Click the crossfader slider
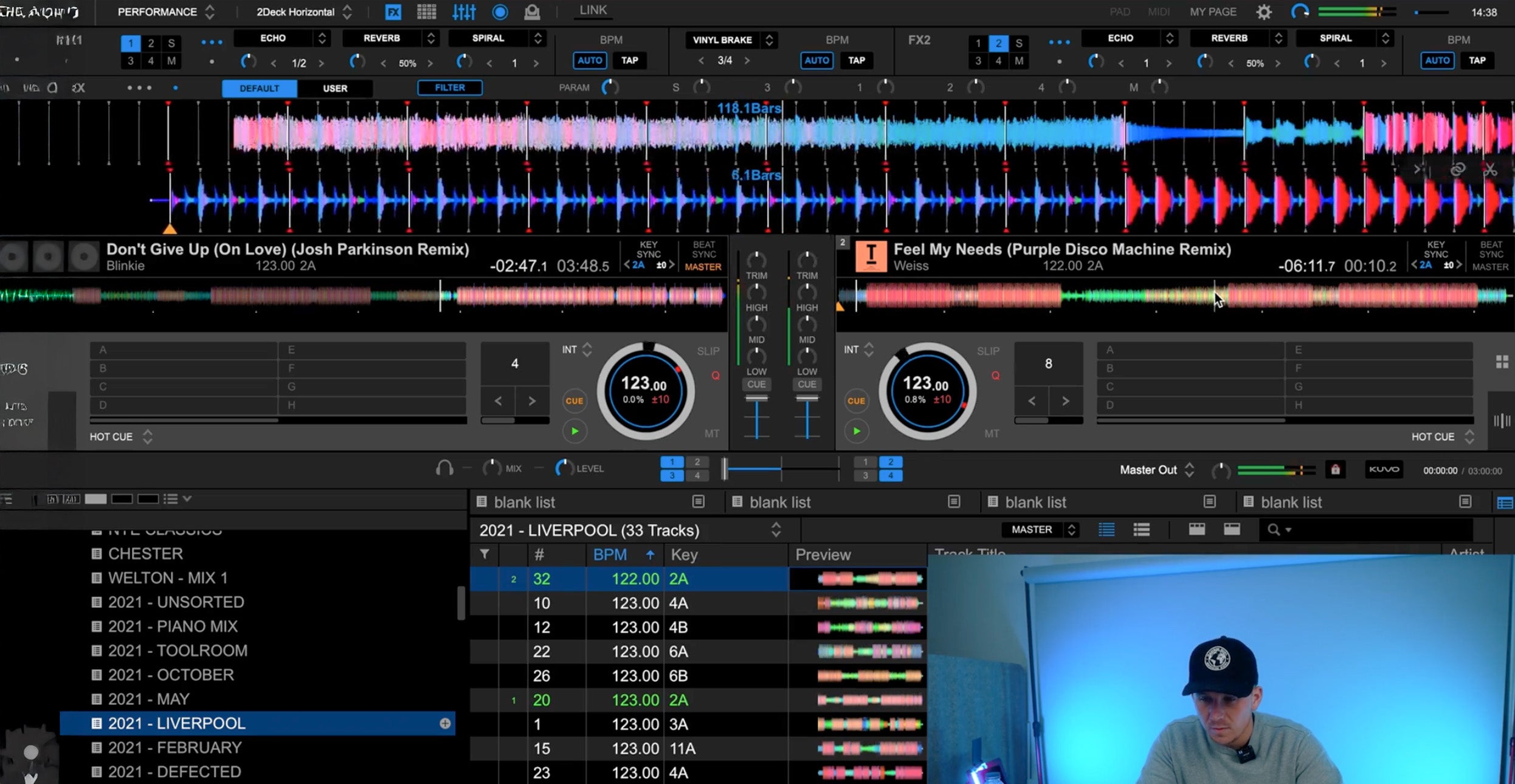Viewport: 1515px width, 784px height. click(725, 469)
